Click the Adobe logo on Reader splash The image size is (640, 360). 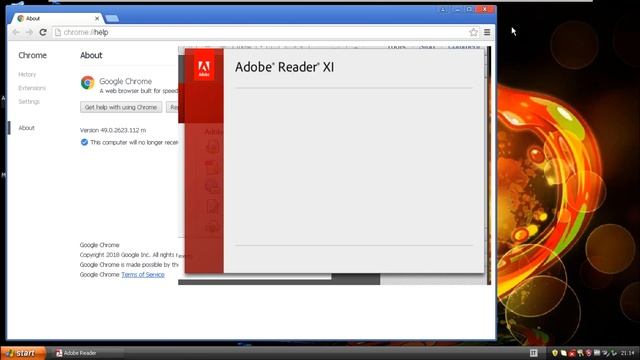(204, 65)
